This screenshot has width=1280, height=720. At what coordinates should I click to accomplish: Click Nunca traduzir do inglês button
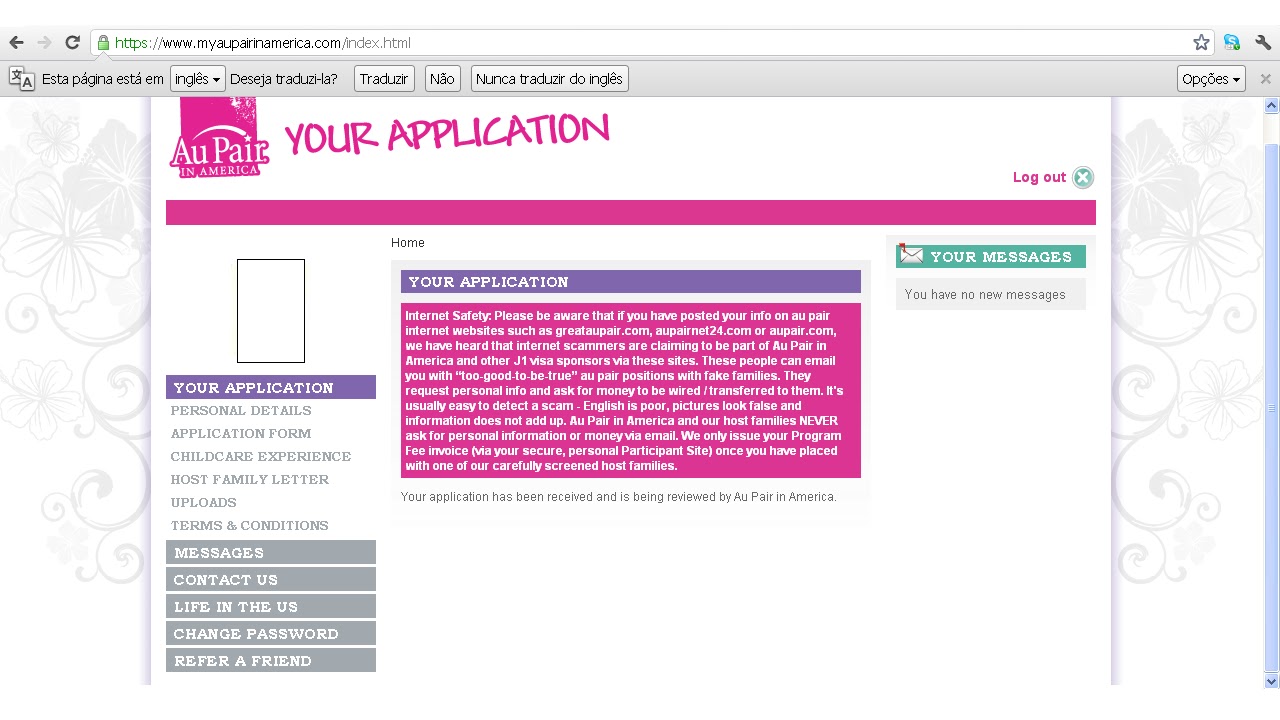coord(549,79)
